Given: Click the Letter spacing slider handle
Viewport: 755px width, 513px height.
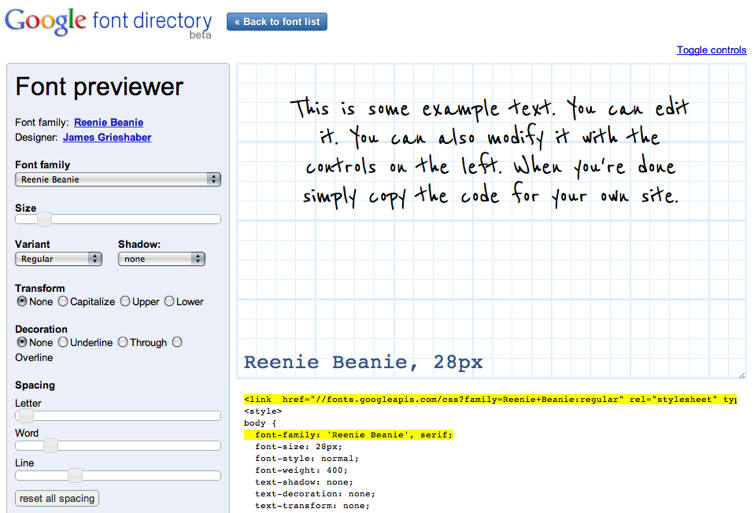Looking at the screenshot, I should tap(26, 416).
